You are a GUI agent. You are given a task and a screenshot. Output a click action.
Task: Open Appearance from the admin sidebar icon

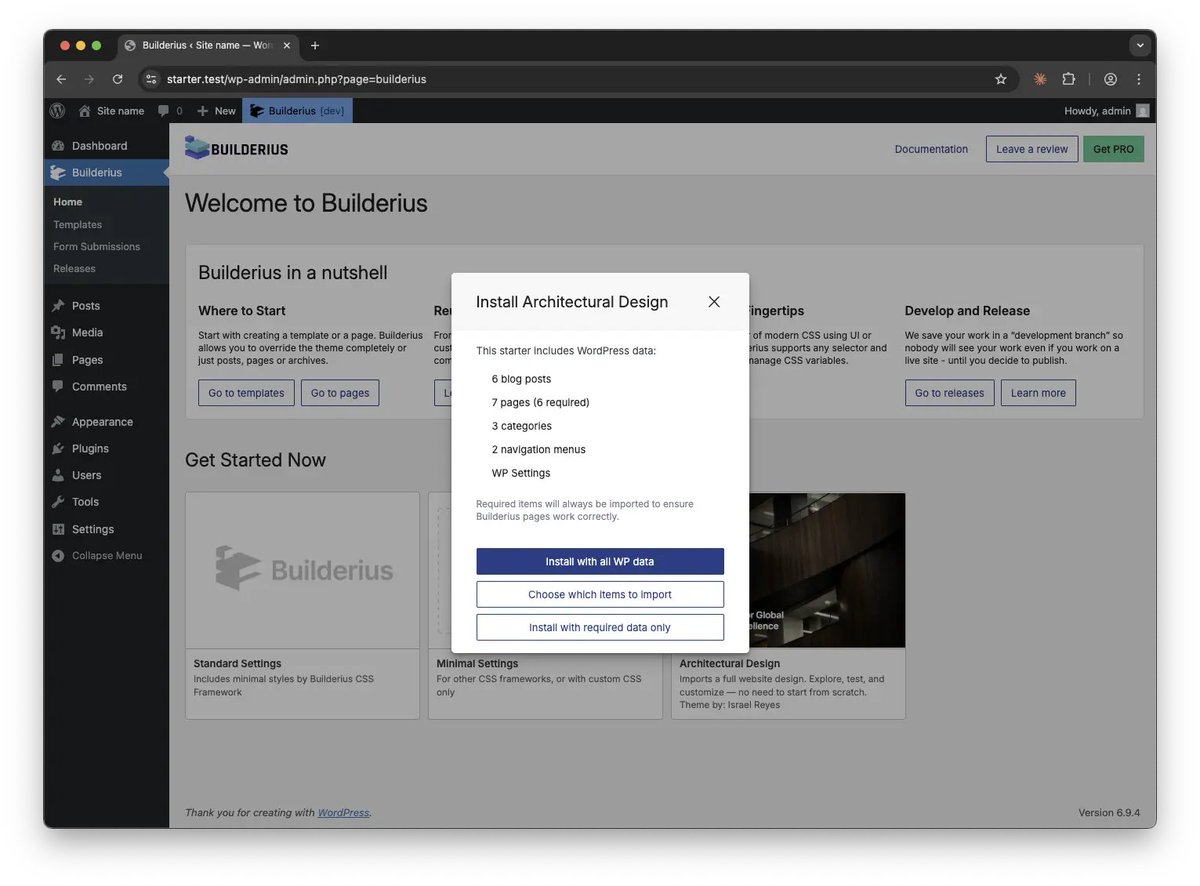[x=60, y=421]
